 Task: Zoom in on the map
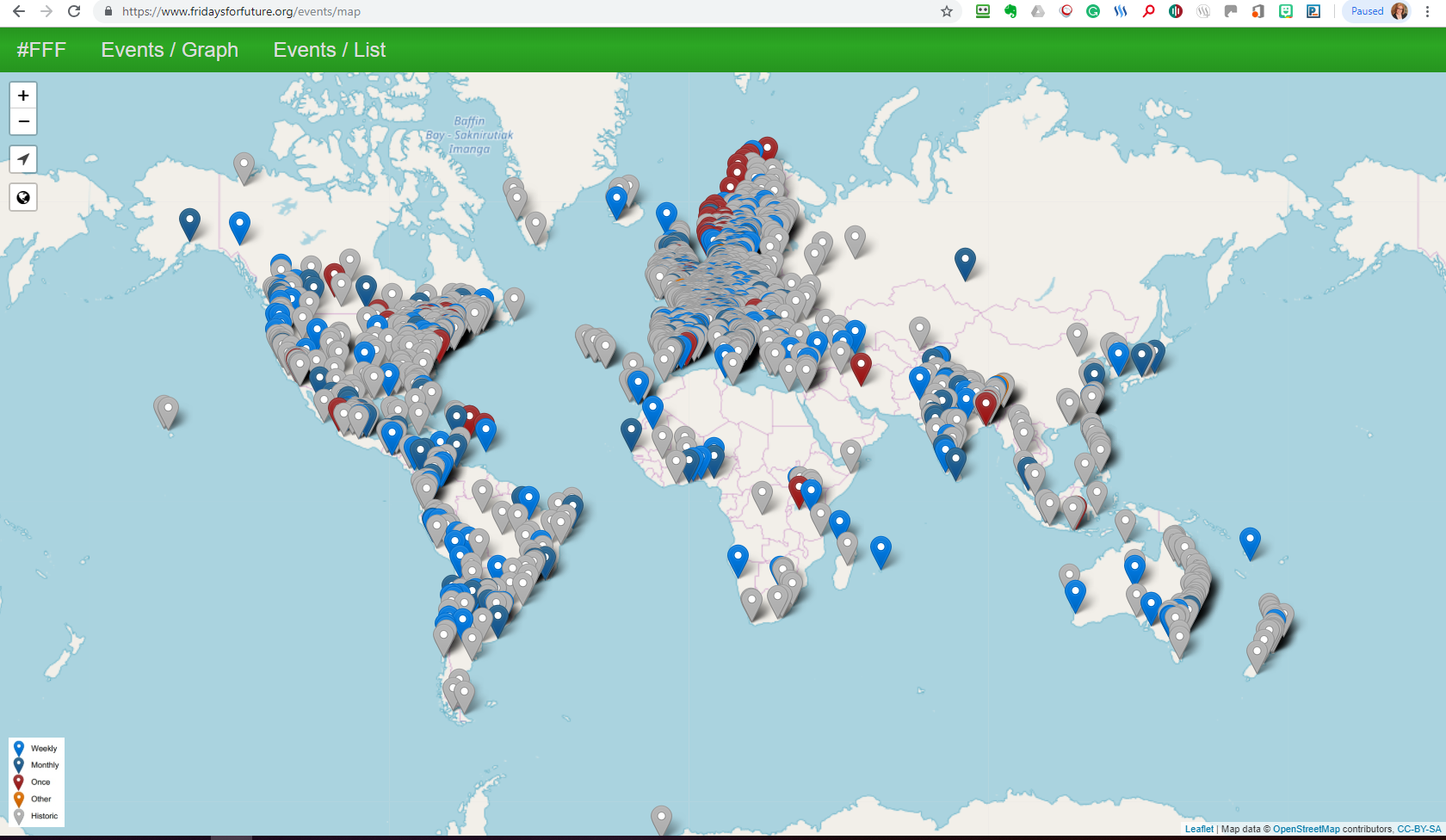(23, 96)
